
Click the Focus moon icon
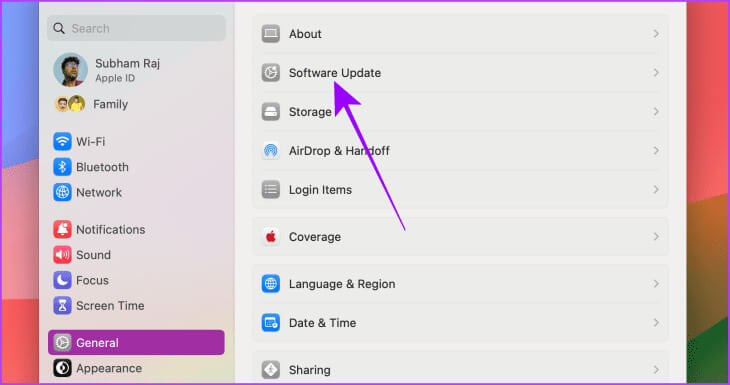point(62,280)
